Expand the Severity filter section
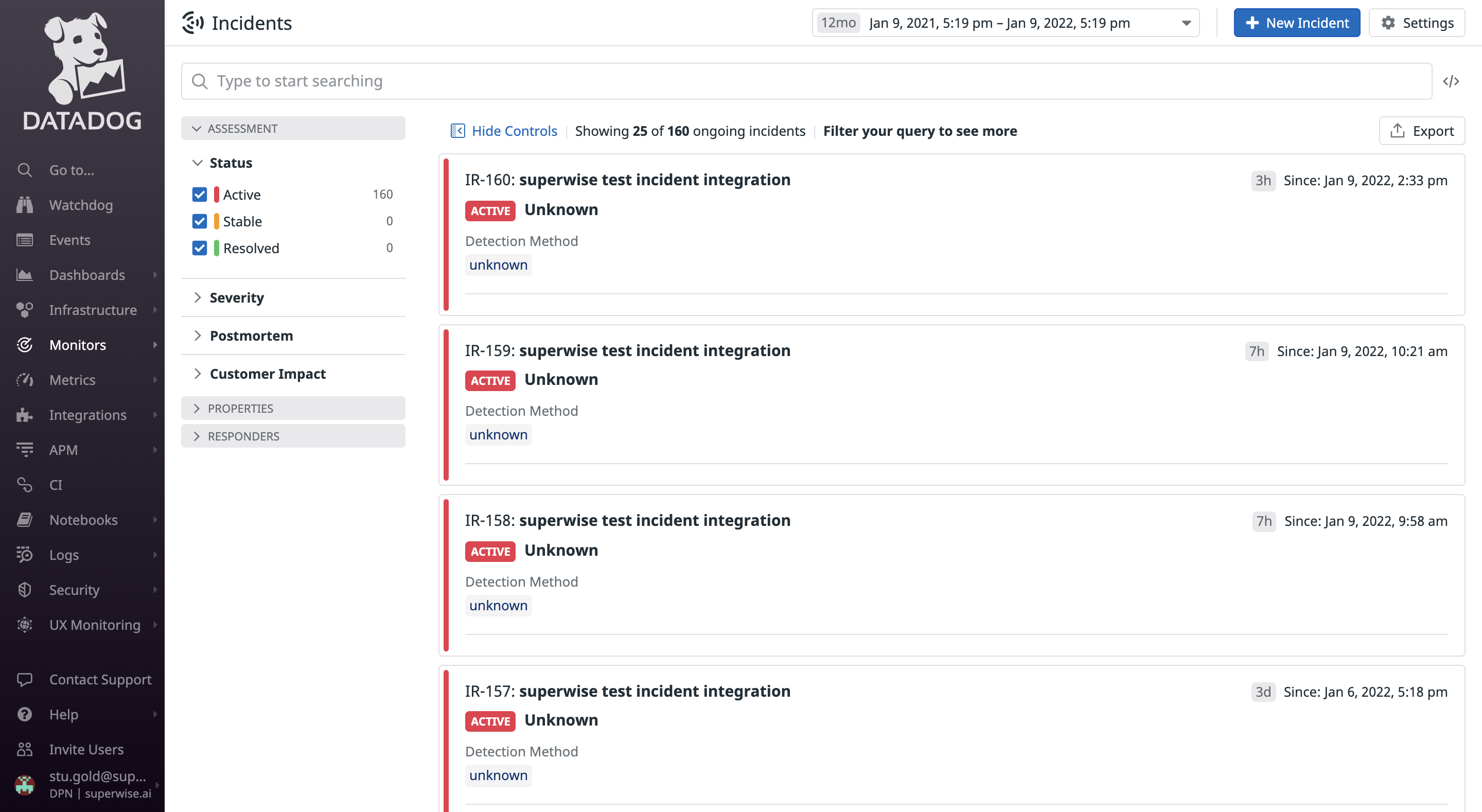 [237, 297]
